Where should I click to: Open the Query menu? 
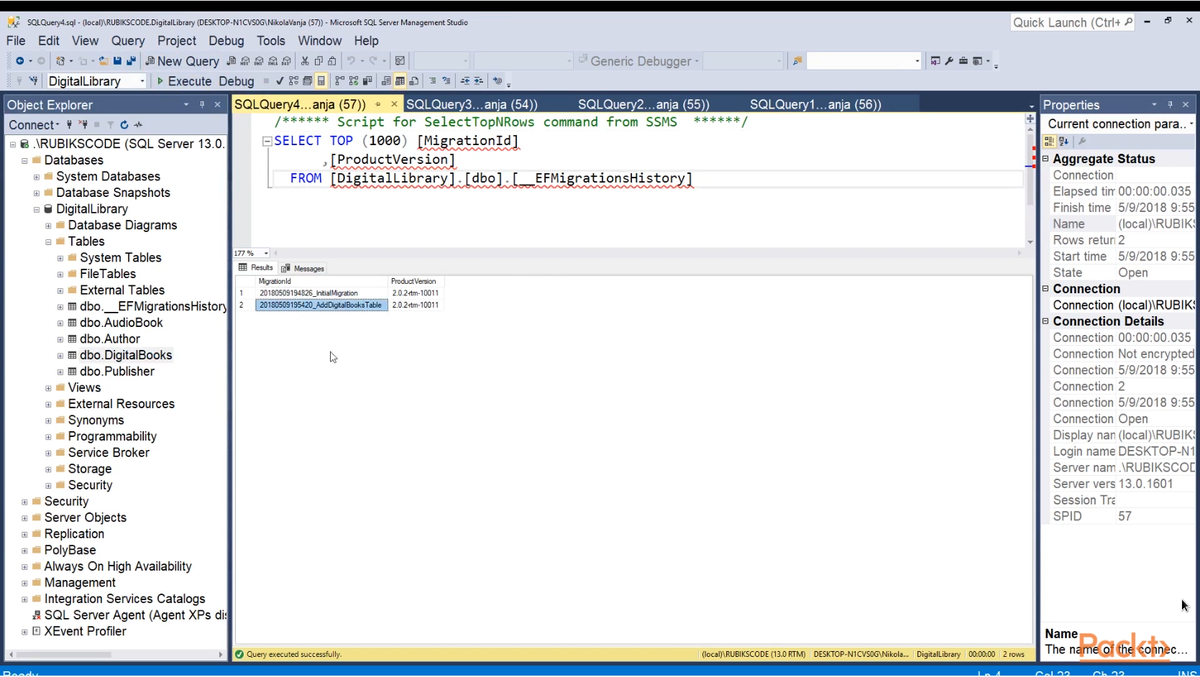click(x=128, y=41)
